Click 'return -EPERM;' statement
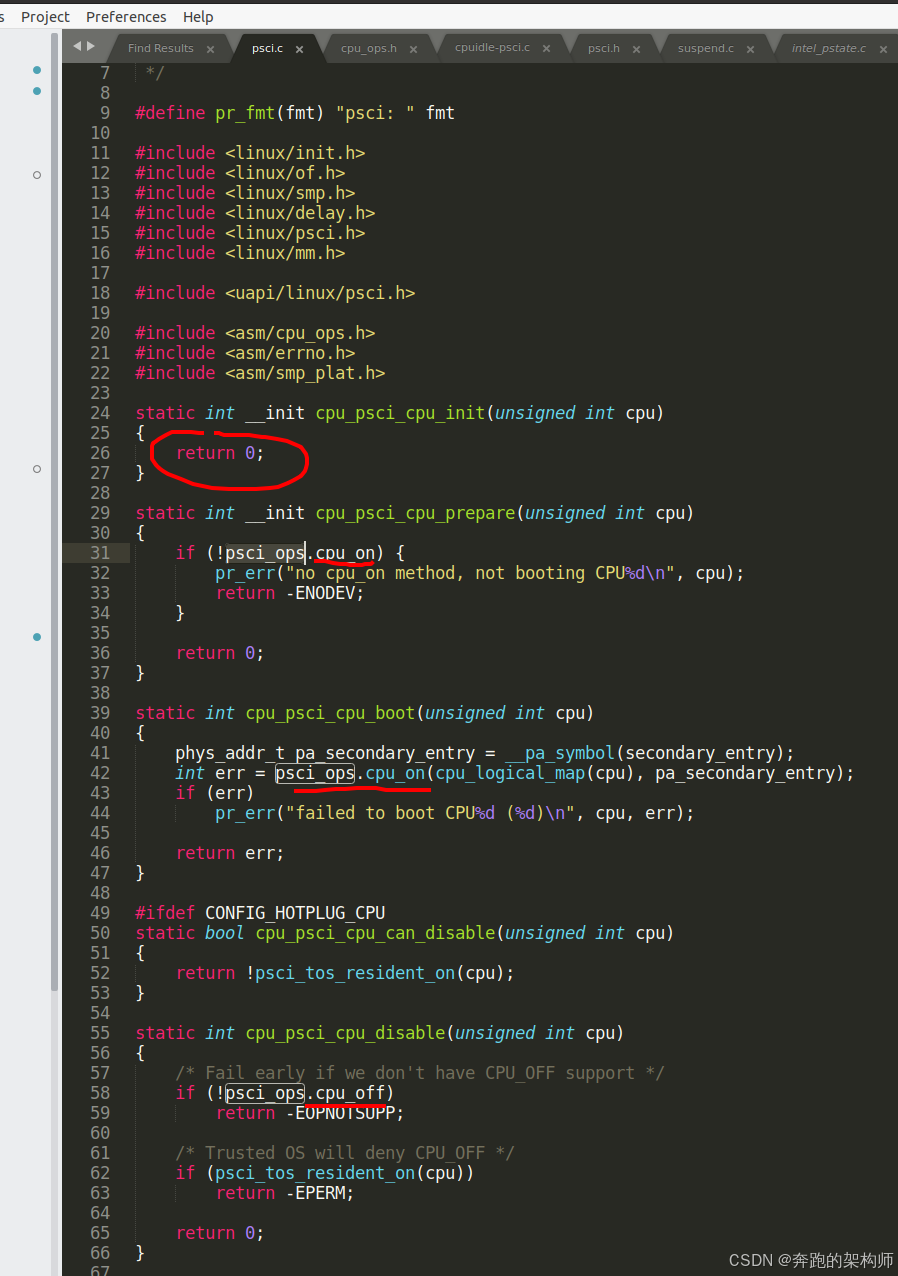The height and width of the screenshot is (1276, 898). coord(285,1193)
